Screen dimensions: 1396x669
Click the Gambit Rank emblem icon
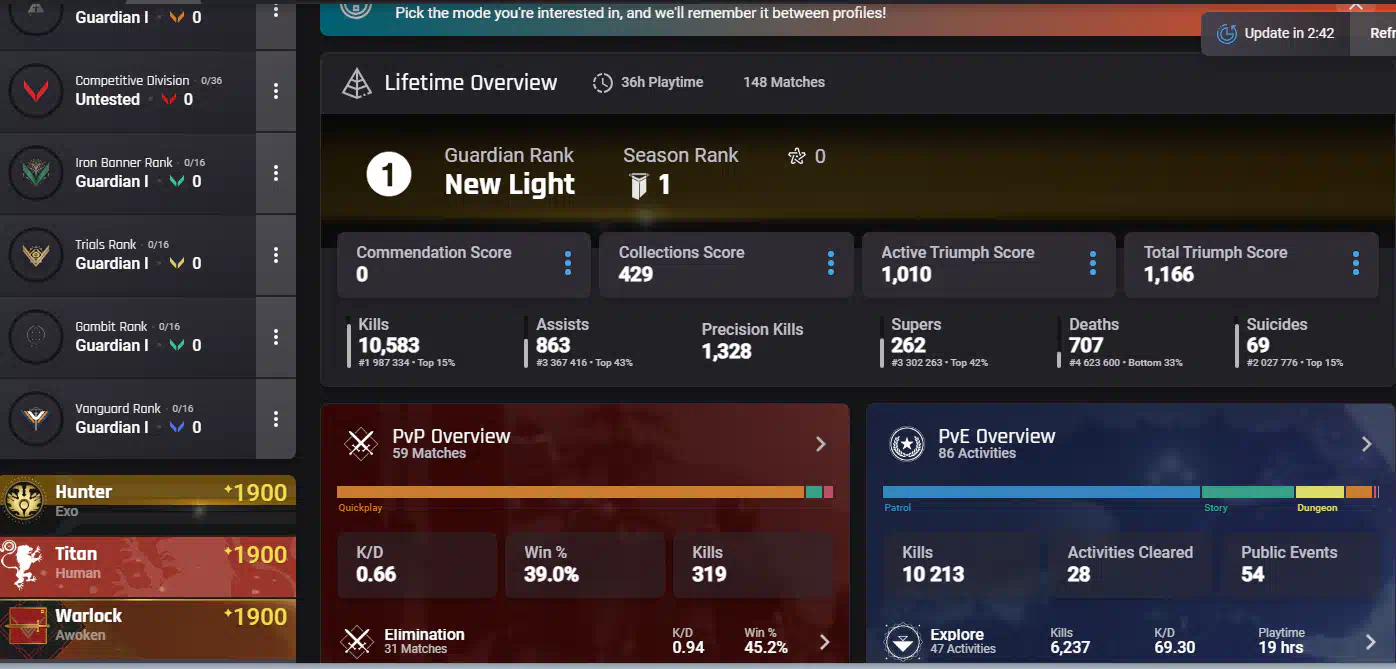point(36,337)
